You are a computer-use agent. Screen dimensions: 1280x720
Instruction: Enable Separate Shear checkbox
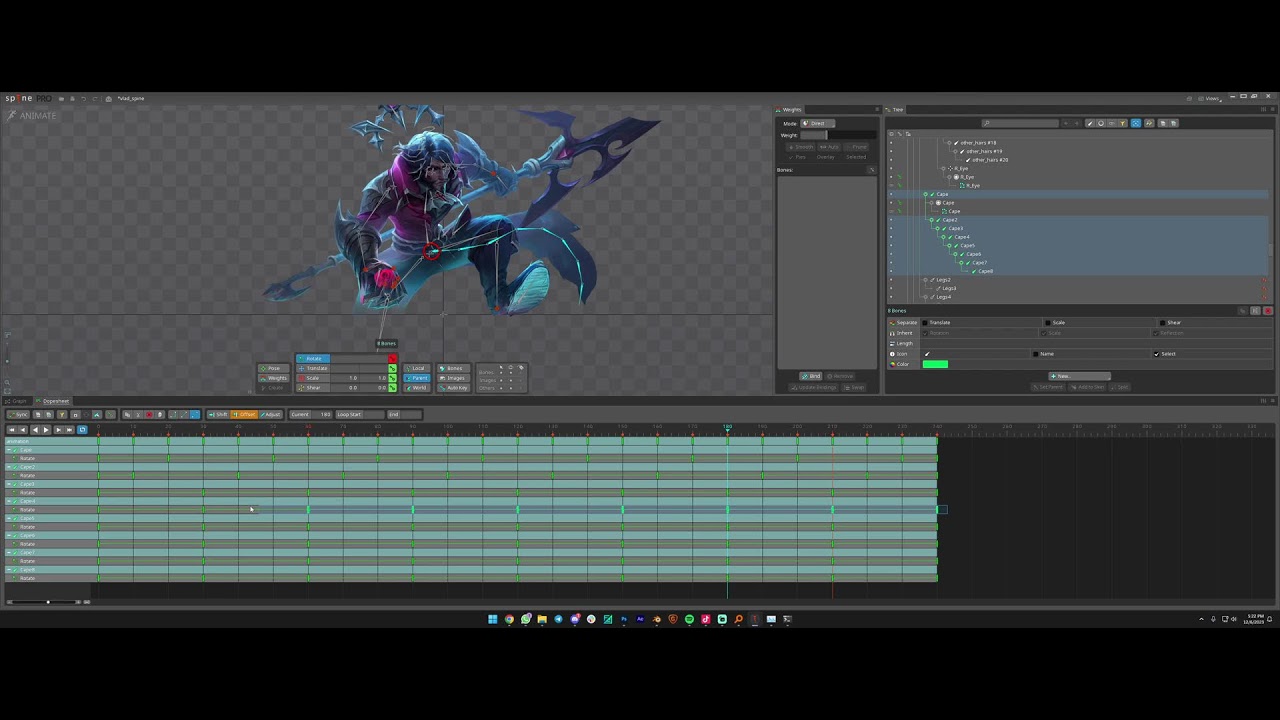(1162, 323)
